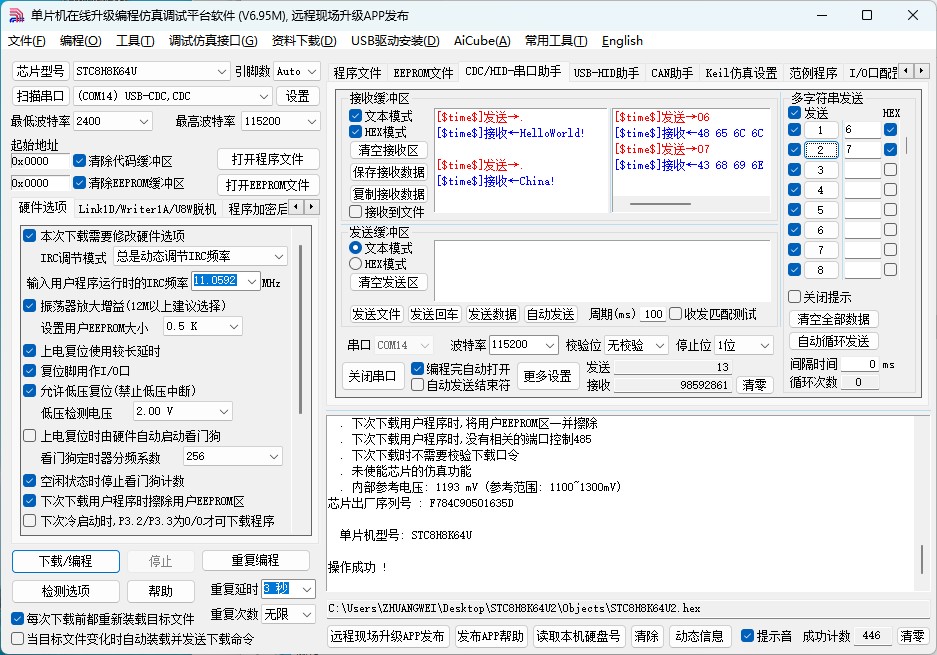937x655 pixels.
Task: Click the code start address 0x0000 field
Action: (x=40, y=161)
